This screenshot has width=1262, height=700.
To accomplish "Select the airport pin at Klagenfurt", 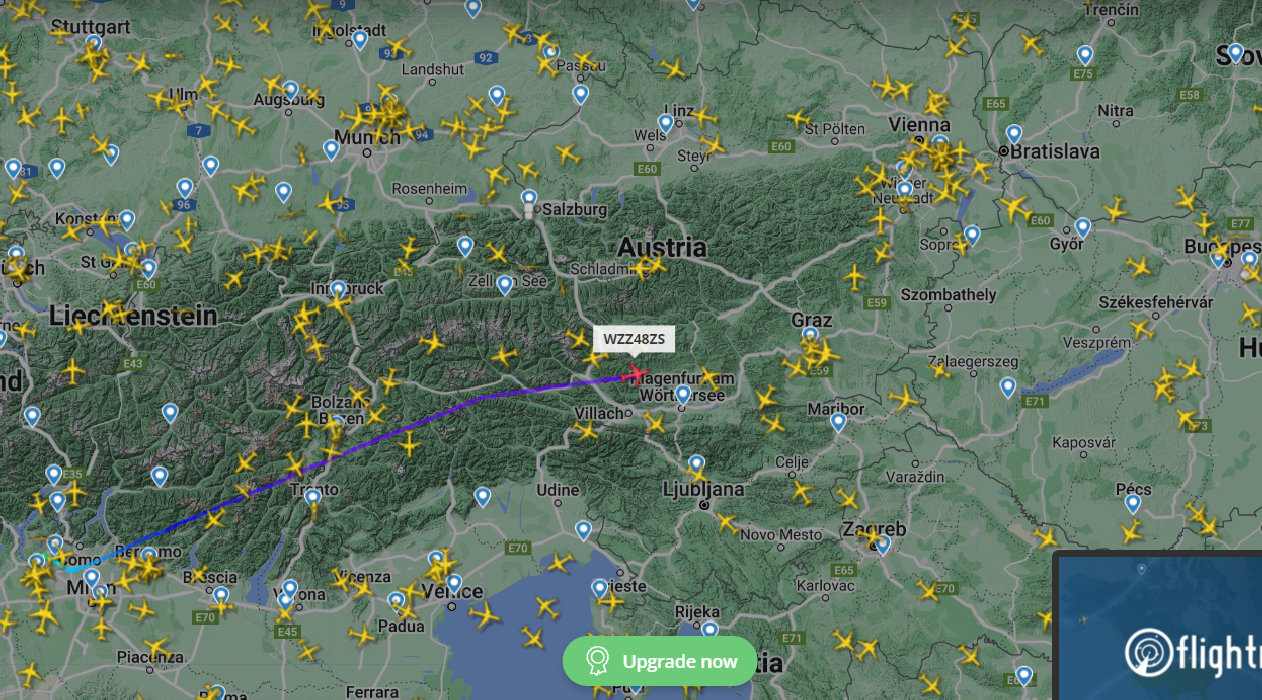I will (x=683, y=395).
